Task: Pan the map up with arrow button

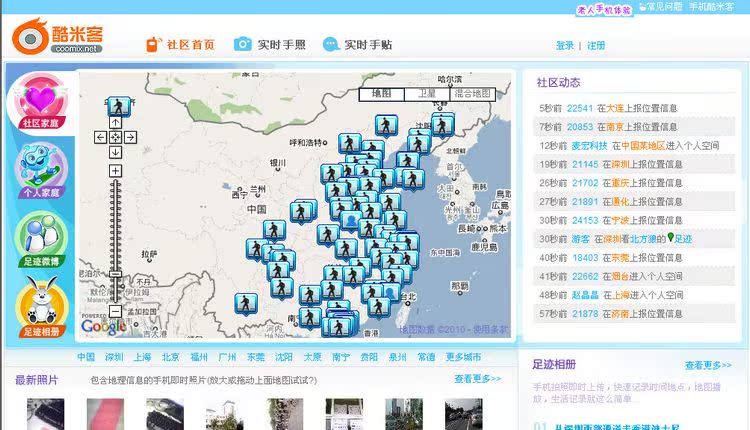Action: point(116,121)
